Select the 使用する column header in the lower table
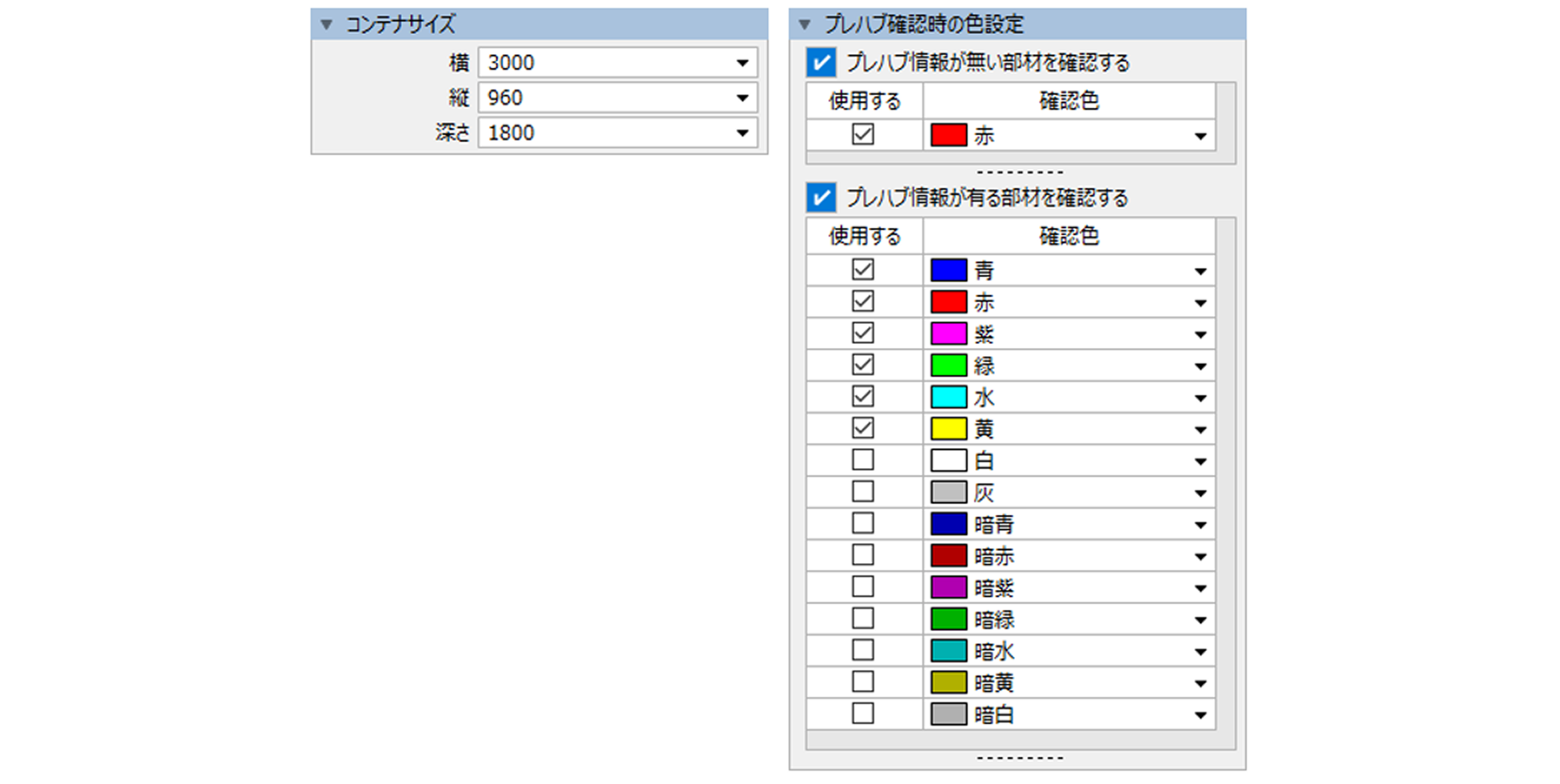 pos(863,236)
